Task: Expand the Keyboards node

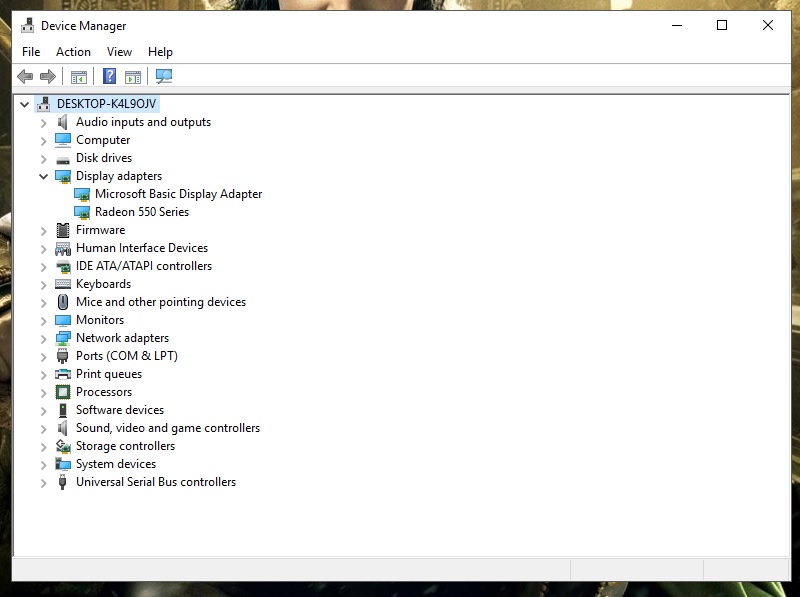Action: [44, 285]
